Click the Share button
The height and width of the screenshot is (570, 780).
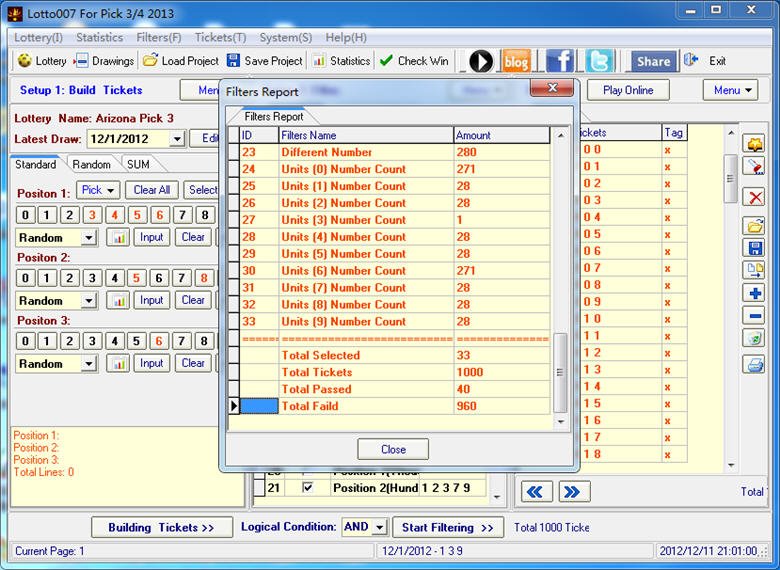pyautogui.click(x=653, y=61)
